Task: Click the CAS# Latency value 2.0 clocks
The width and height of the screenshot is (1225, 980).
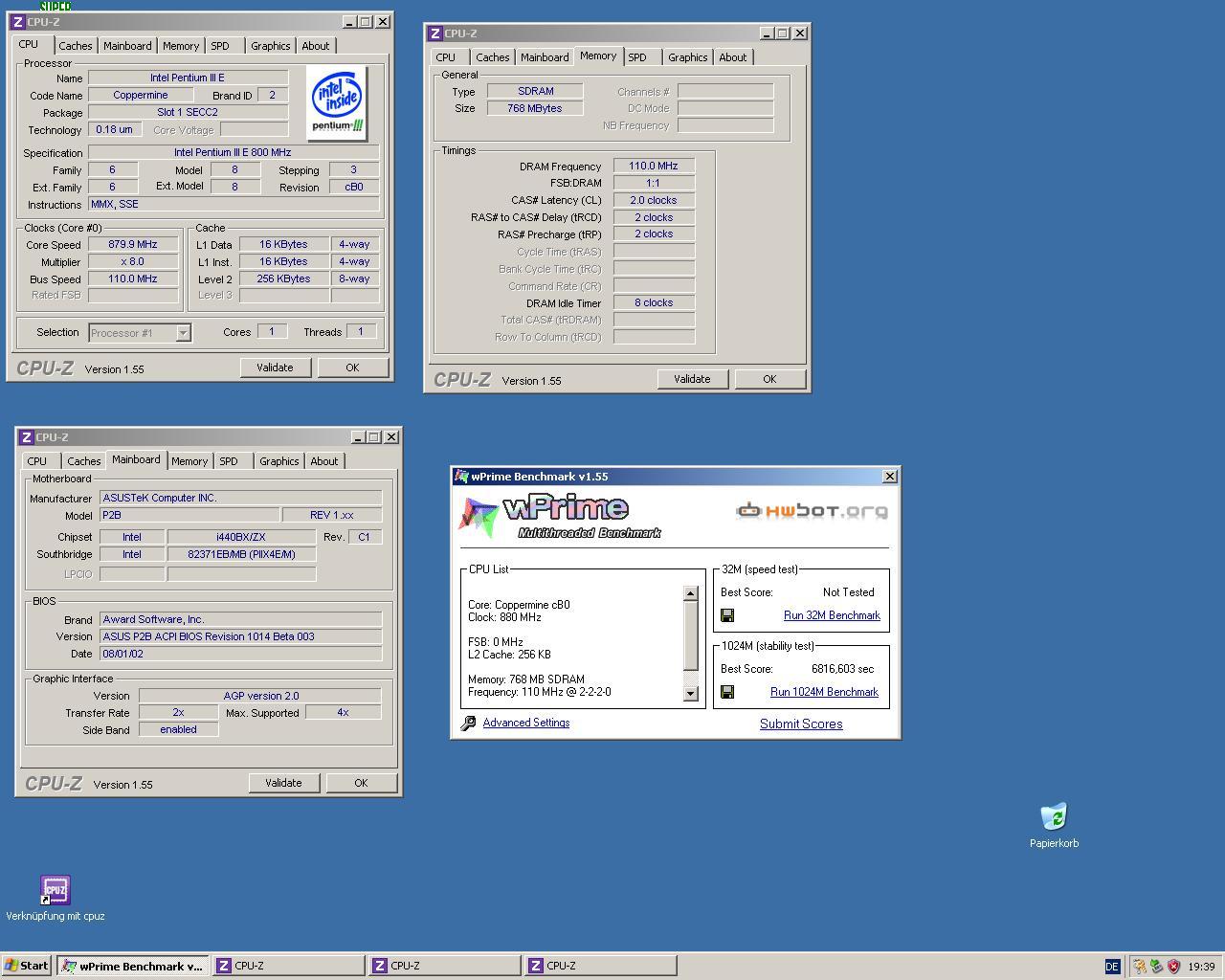Action: (x=654, y=200)
